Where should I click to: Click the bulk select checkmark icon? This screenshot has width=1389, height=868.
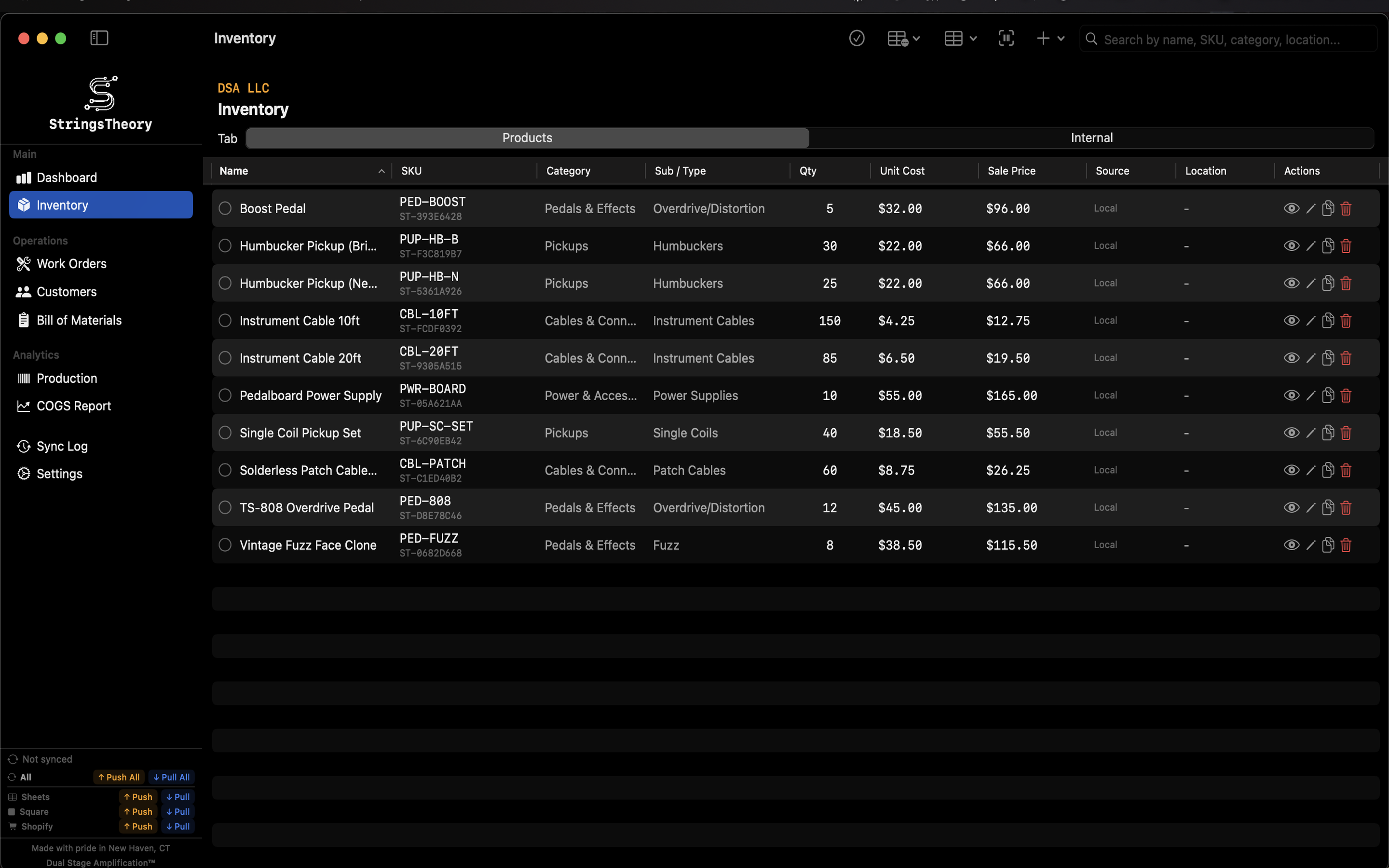tap(857, 38)
